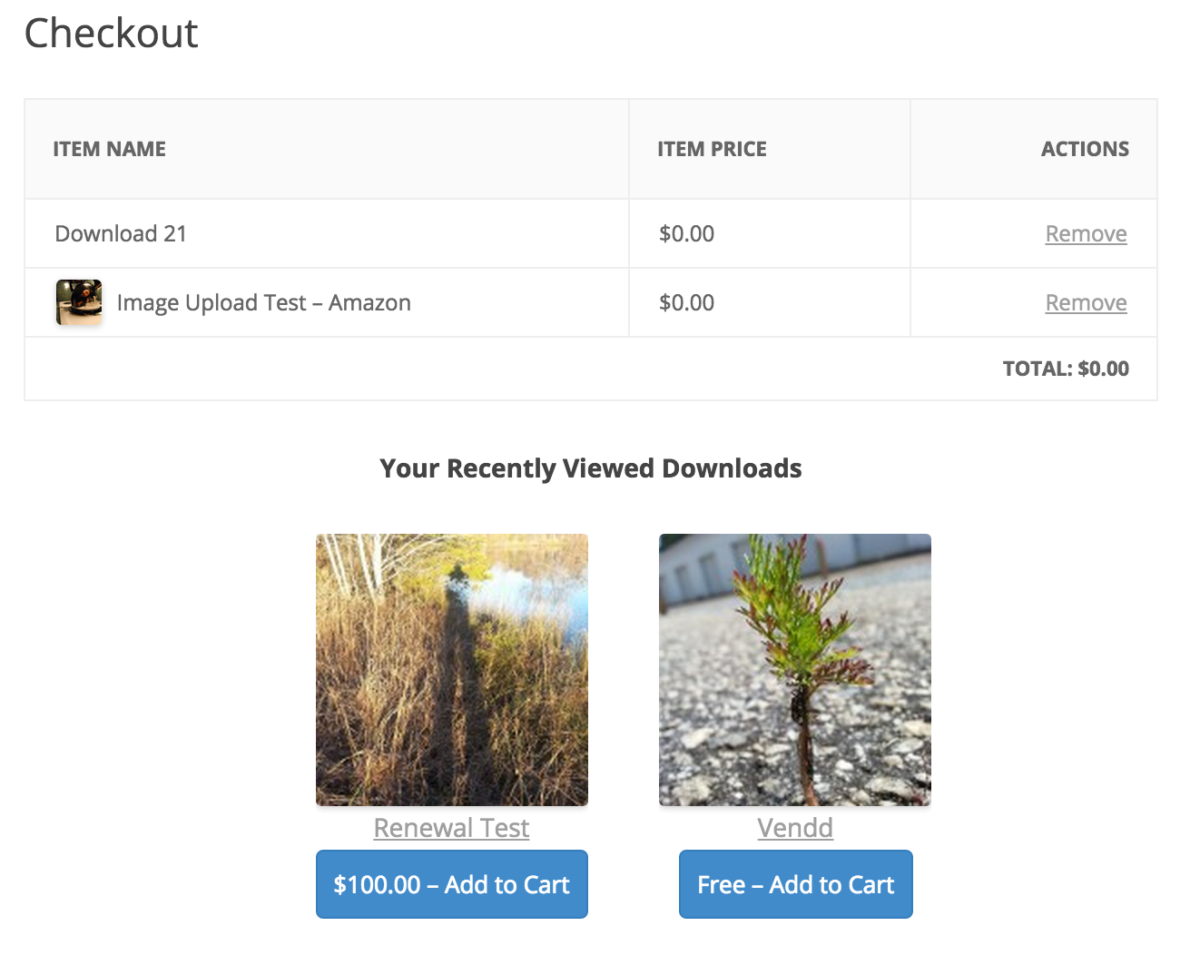Remove Download 21 from the cart
The image size is (1200, 955).
1085,233
